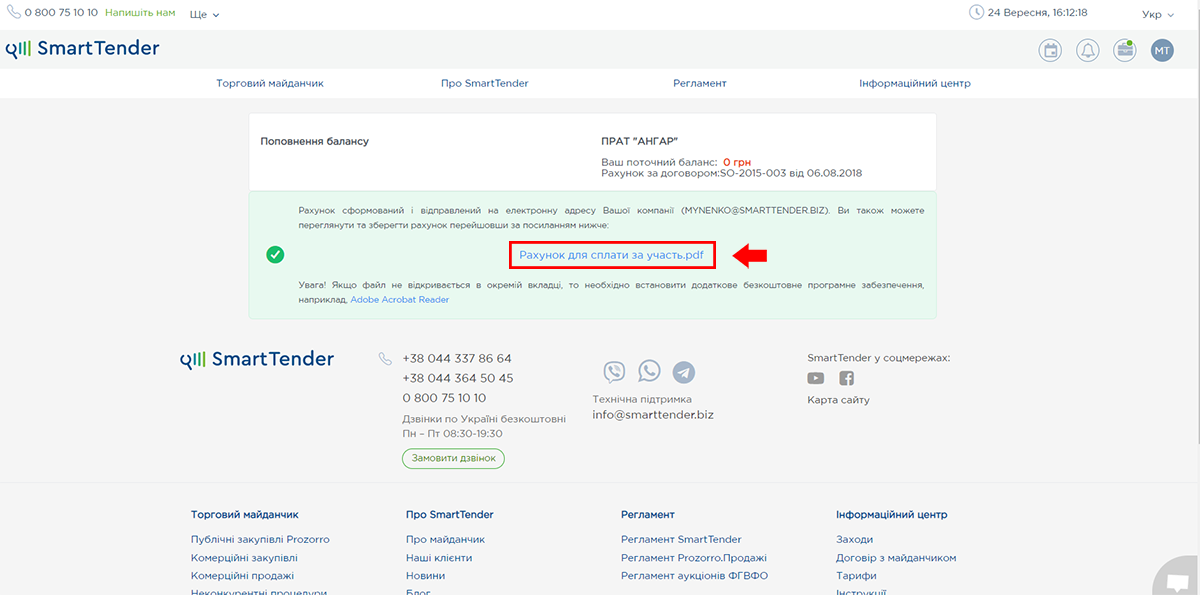Viewport: 1200px width, 595px height.
Task: Expand the Ще dropdown in top bar
Action: point(204,14)
